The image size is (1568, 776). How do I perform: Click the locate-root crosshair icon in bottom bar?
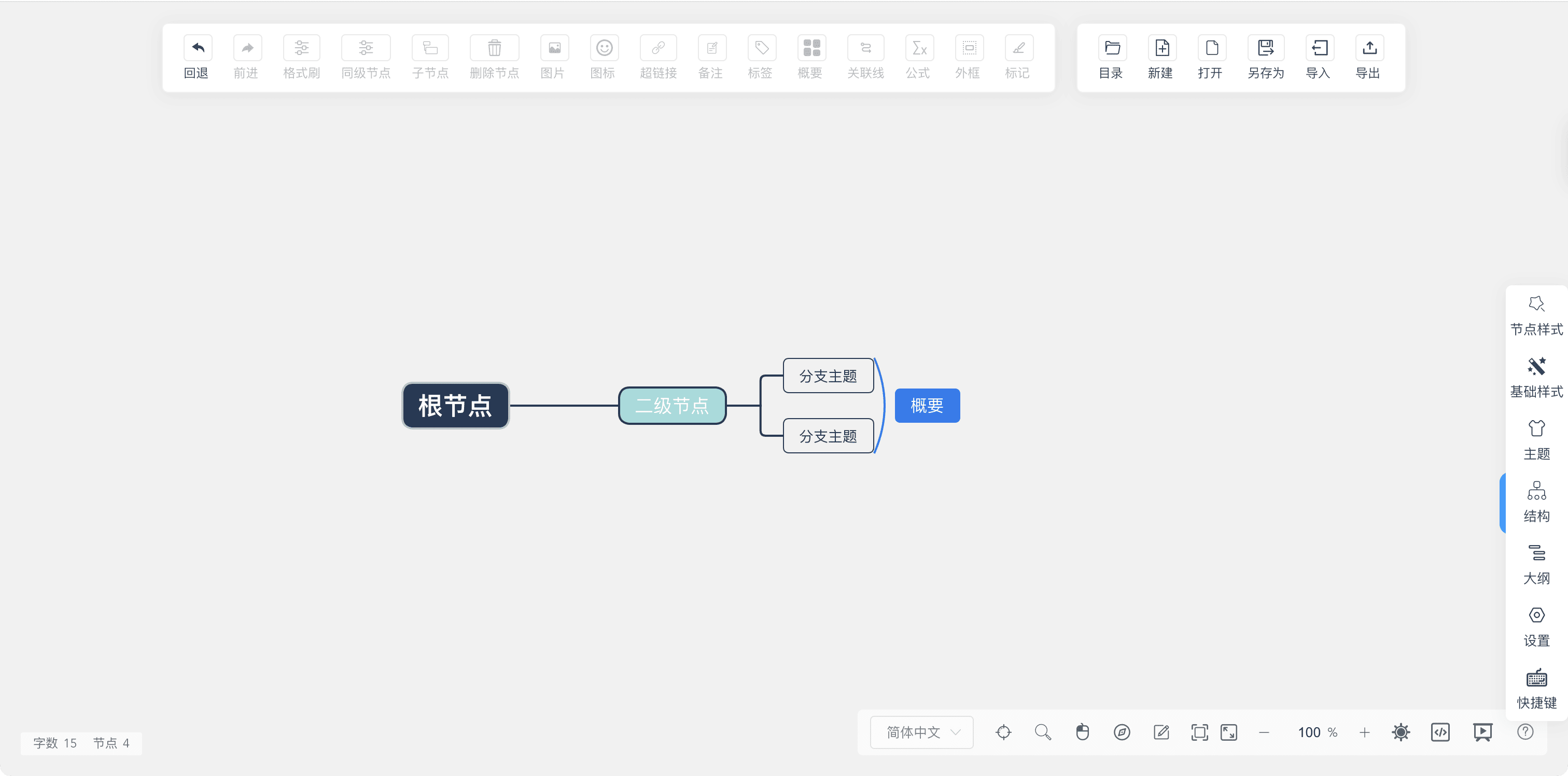click(1003, 731)
